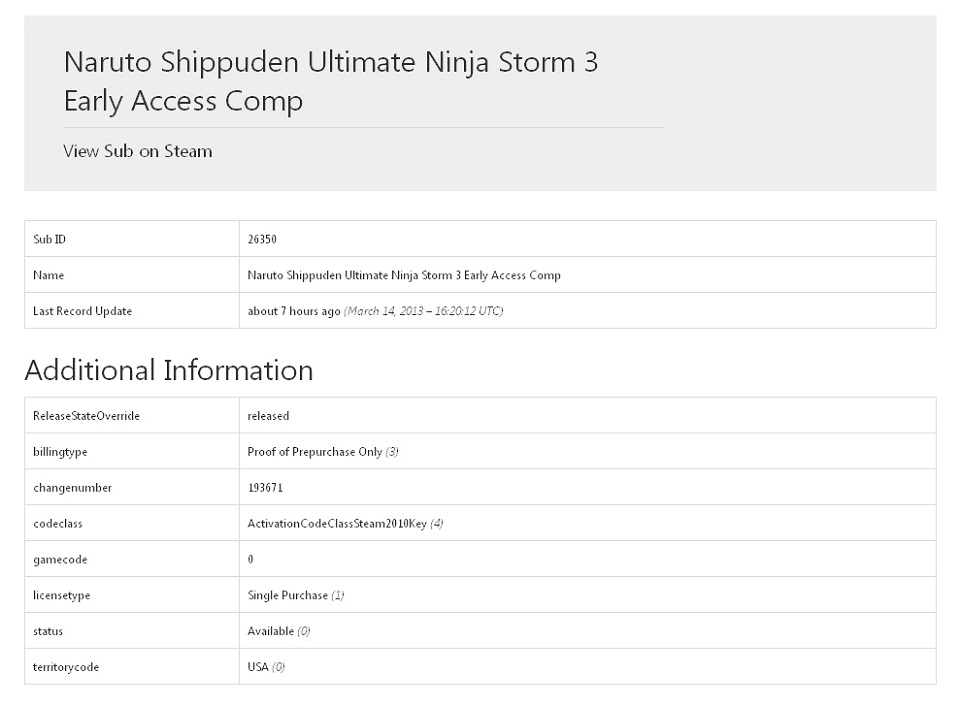Select the Sub ID value 26350

tap(262, 239)
